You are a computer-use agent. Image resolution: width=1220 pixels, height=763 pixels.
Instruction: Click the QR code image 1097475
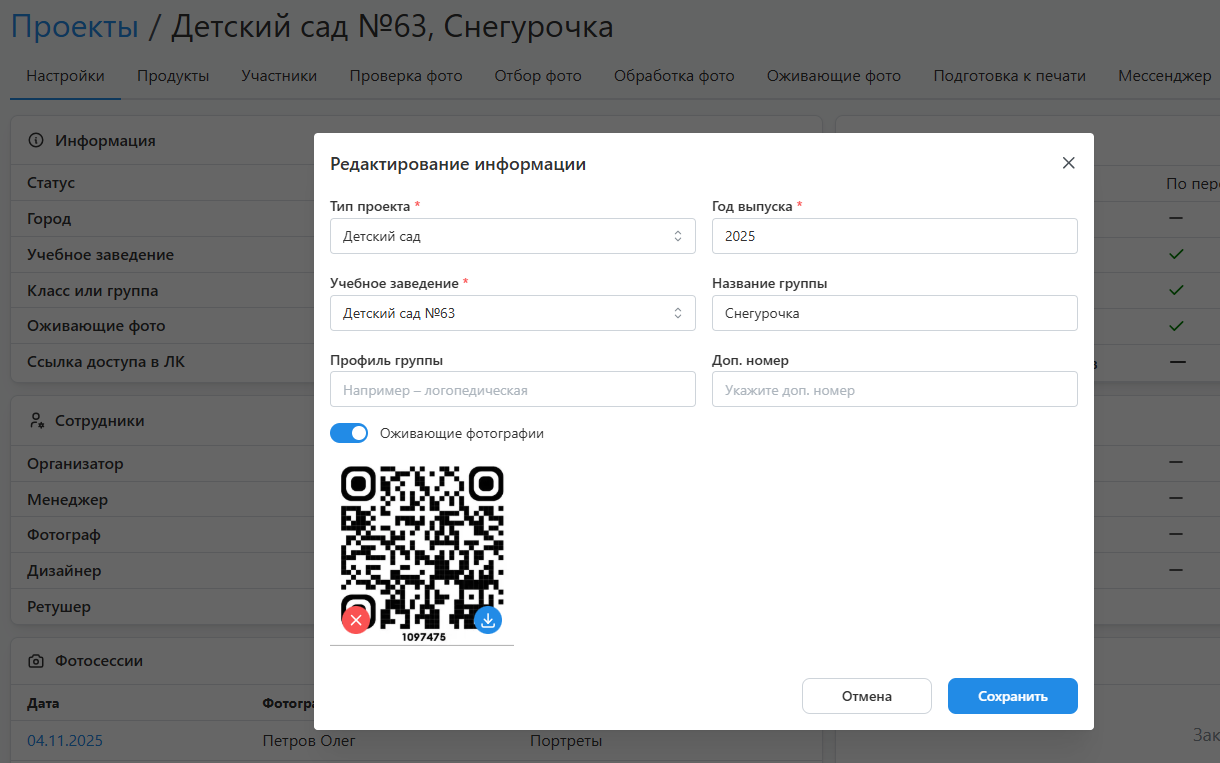pos(422,545)
